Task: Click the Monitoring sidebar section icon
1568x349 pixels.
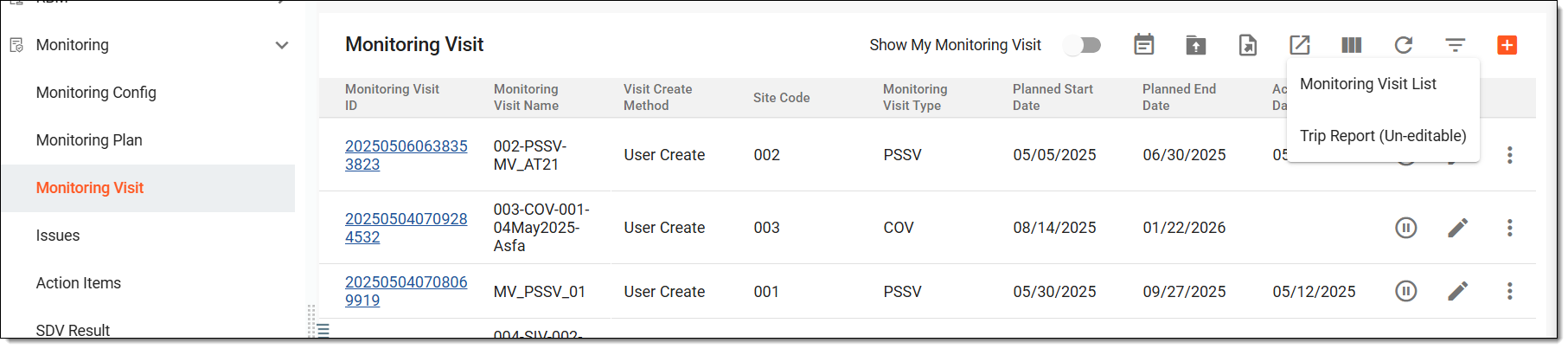Action: pyautogui.click(x=16, y=45)
